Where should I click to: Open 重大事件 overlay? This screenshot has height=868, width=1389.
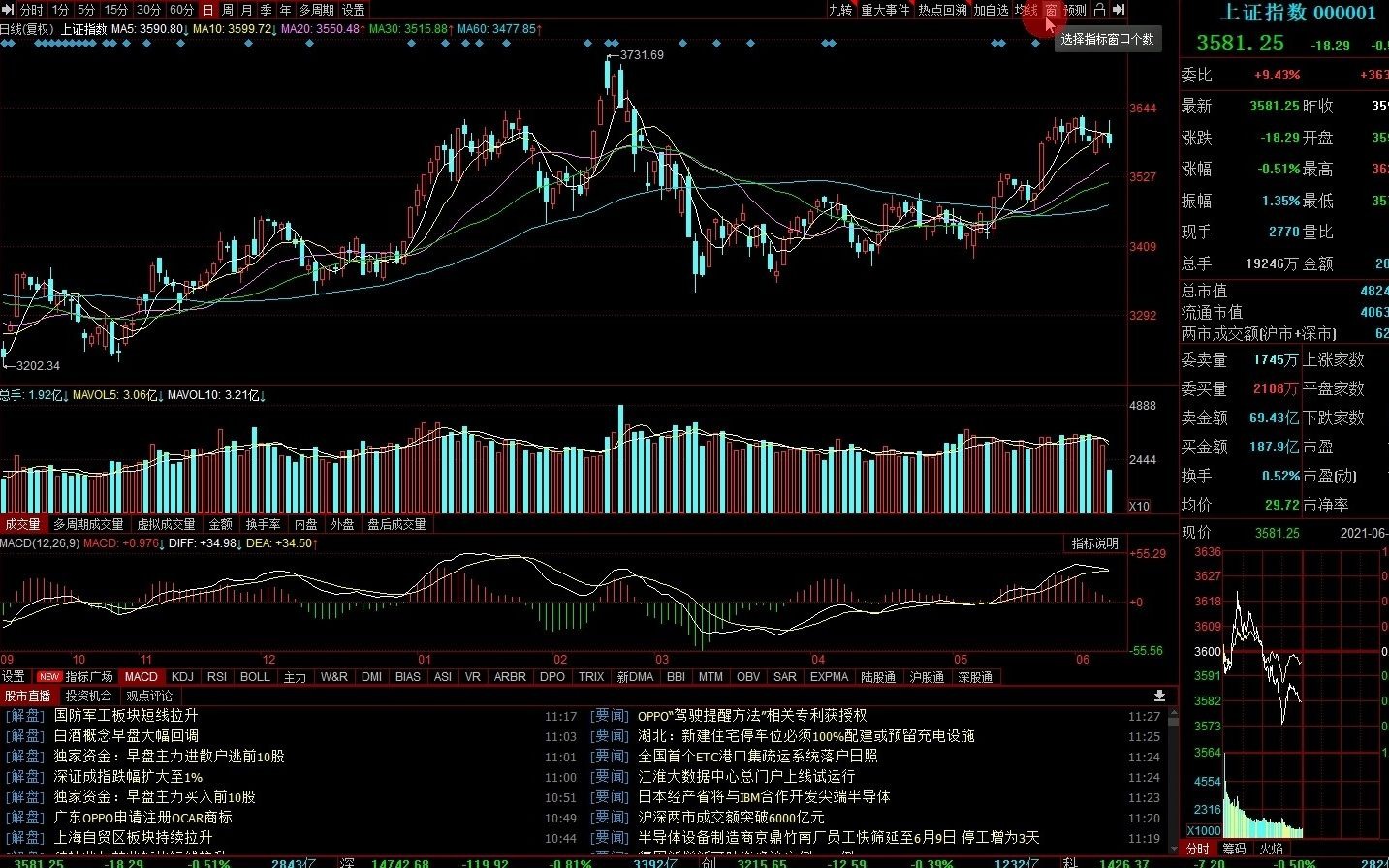click(885, 10)
